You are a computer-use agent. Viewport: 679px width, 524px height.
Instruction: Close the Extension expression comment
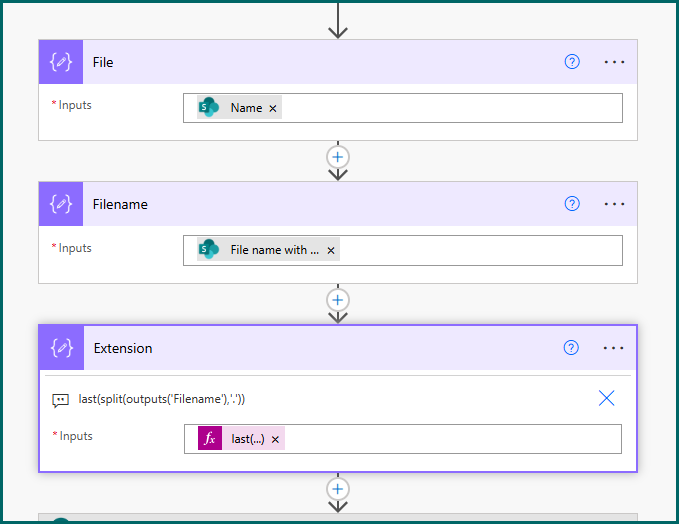[x=606, y=398]
